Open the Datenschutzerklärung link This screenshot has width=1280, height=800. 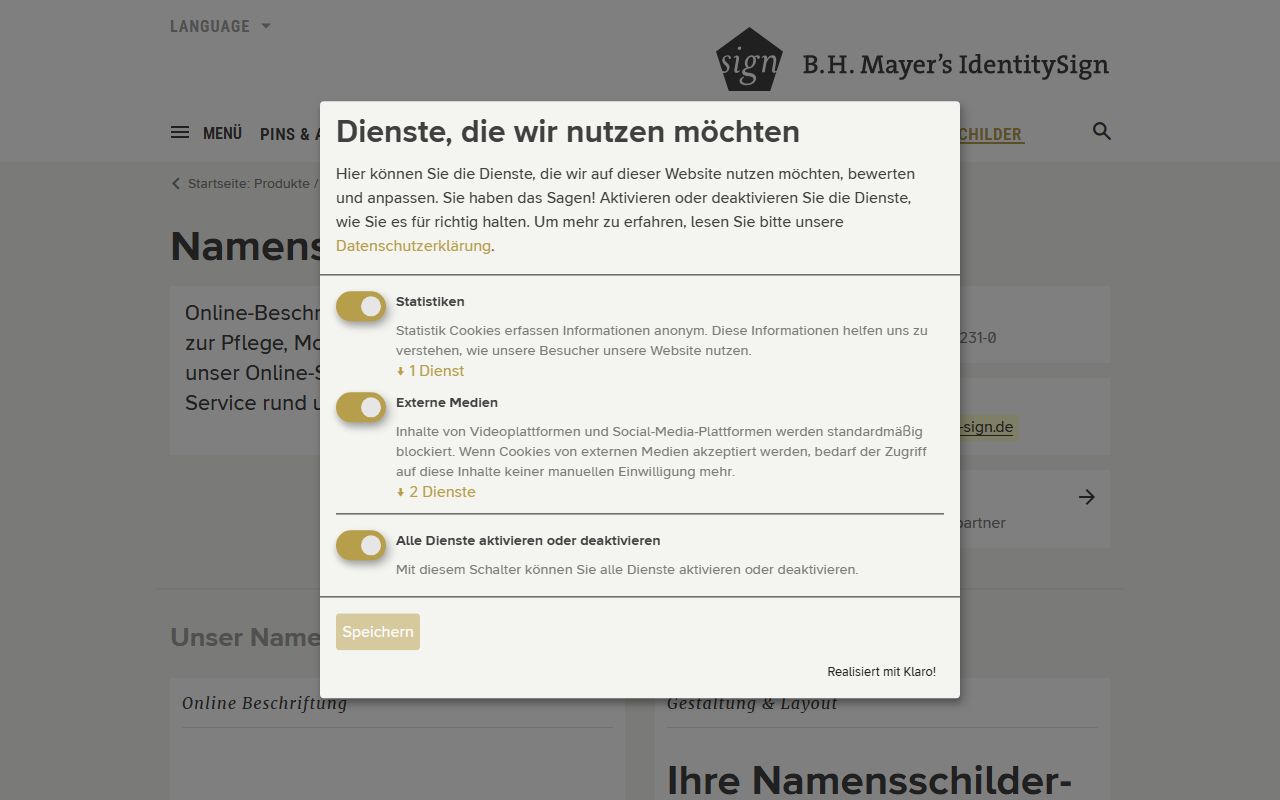coord(413,246)
